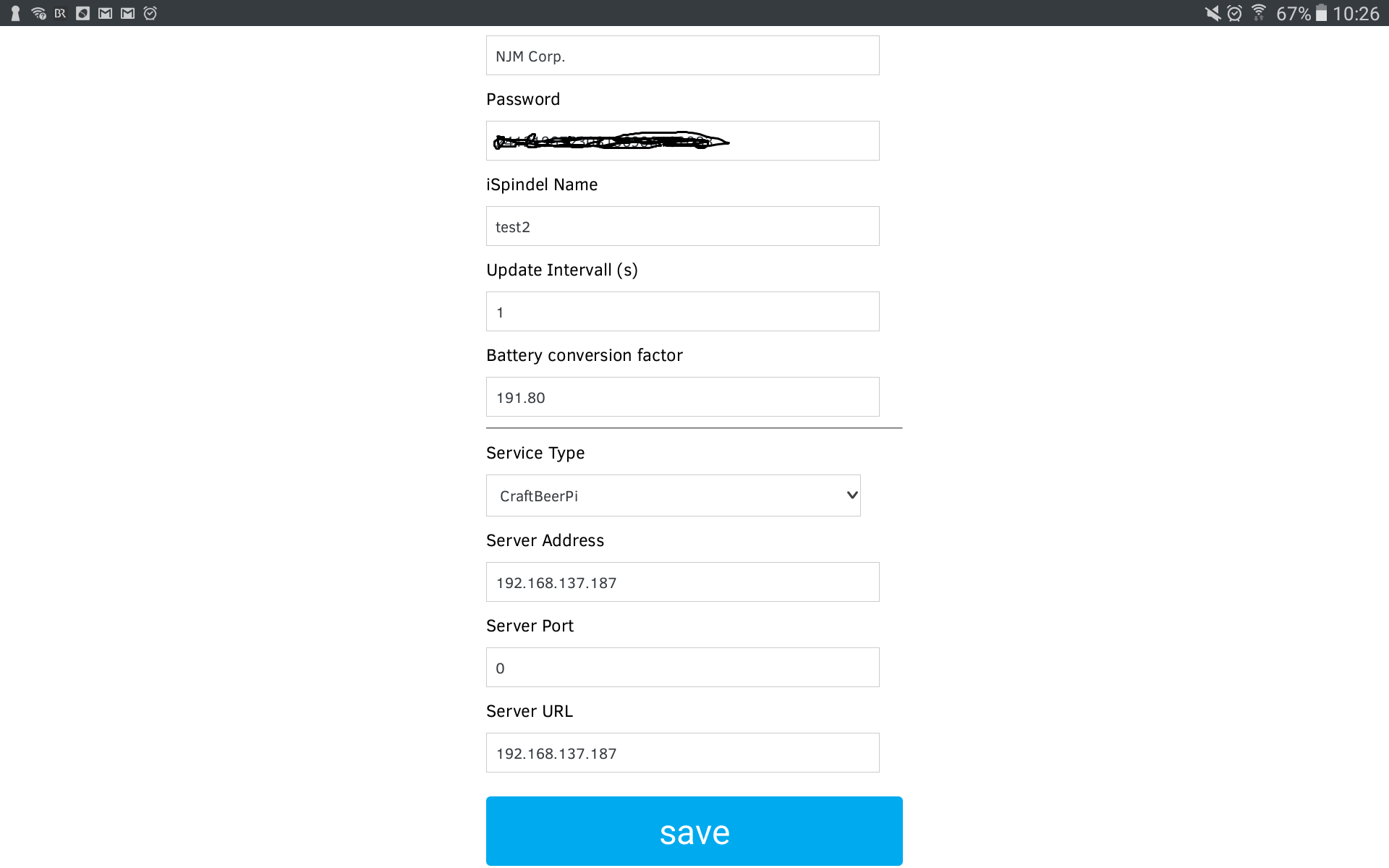Screen dimensions: 1389x868
Task: Click the Server Port field
Action: pyautogui.click(x=682, y=668)
